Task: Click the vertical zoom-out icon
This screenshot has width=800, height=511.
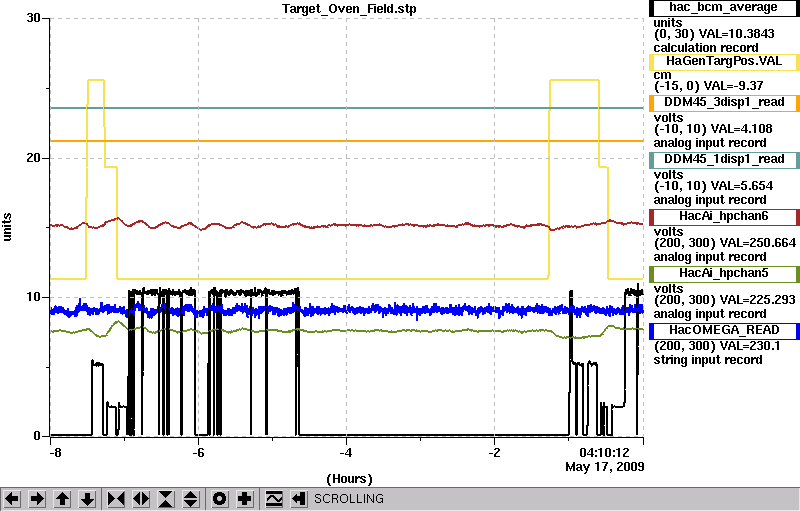Action: [191, 498]
